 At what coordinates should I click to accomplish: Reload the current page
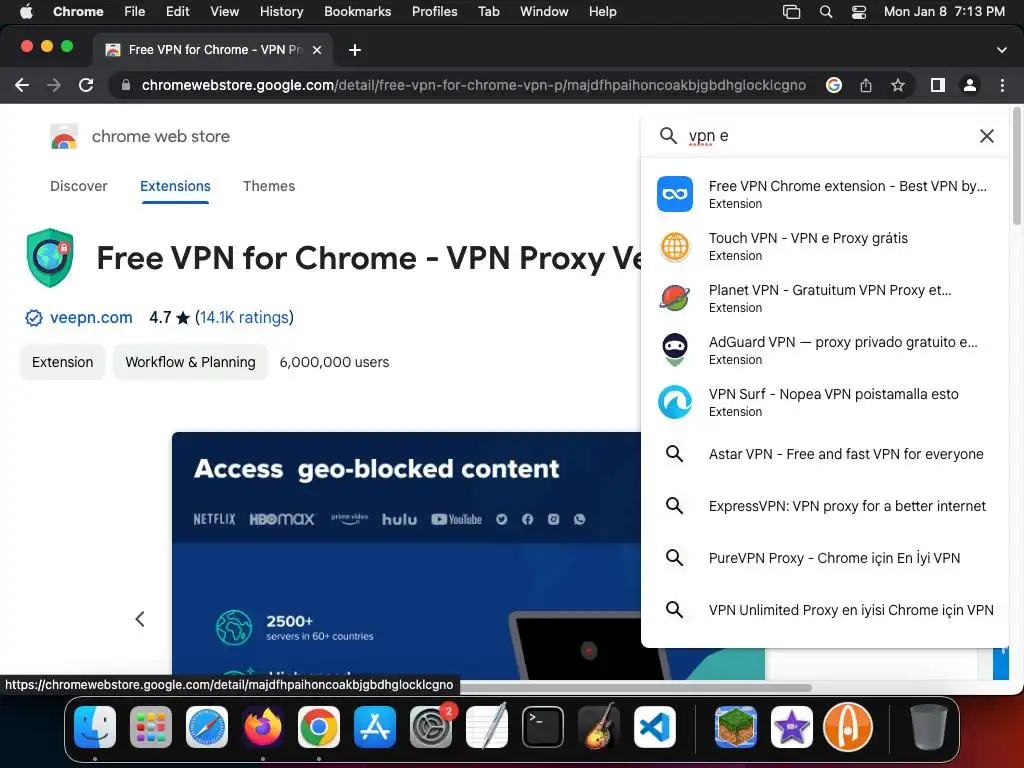click(x=86, y=86)
